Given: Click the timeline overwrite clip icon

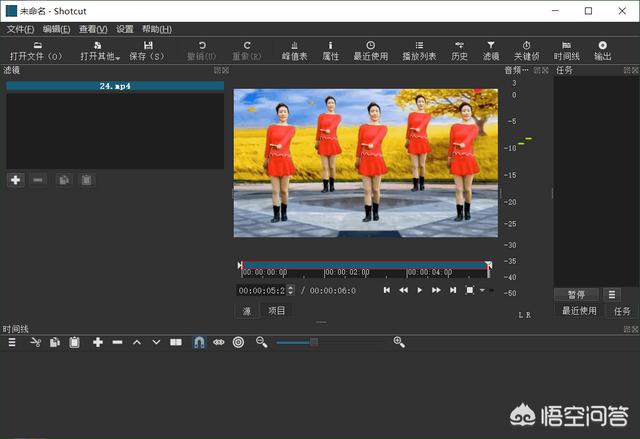Looking at the screenshot, I should pos(175,342).
